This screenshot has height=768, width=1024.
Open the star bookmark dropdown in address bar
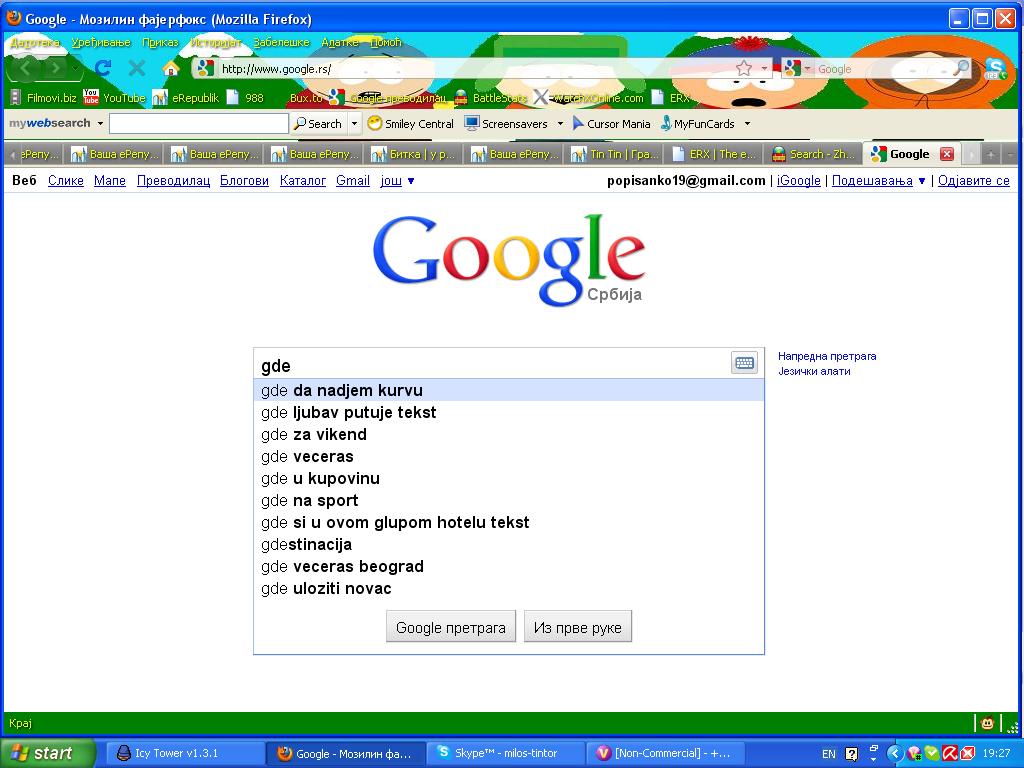(x=764, y=68)
